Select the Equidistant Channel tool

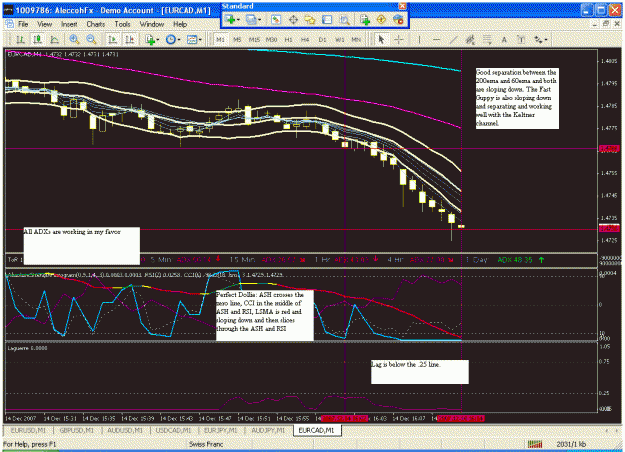point(470,39)
